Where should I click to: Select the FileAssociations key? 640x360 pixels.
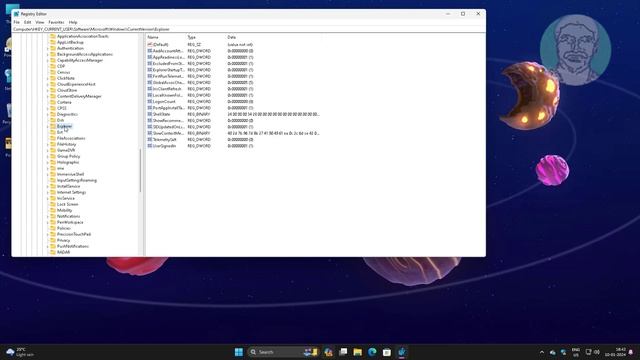(71, 138)
